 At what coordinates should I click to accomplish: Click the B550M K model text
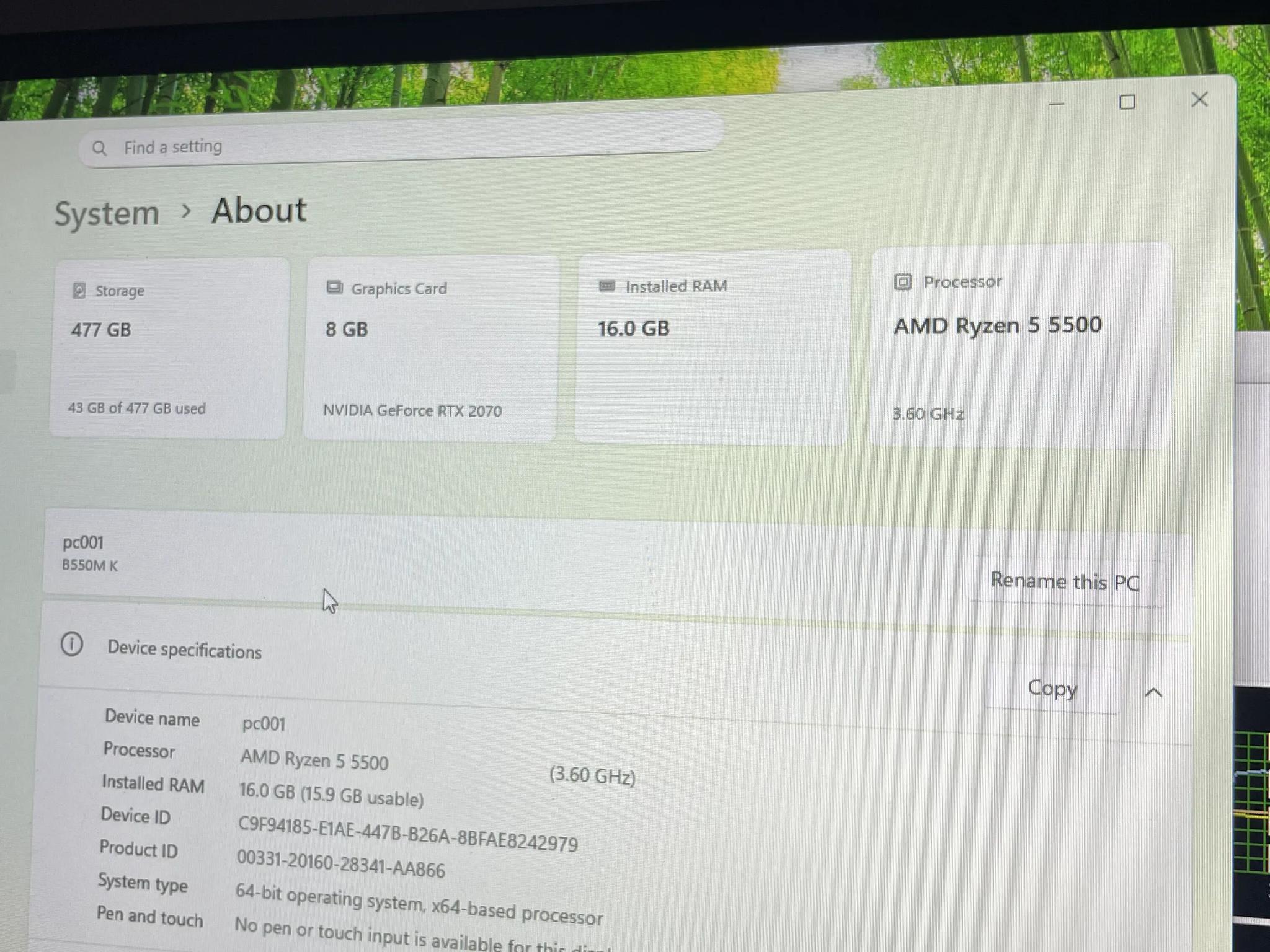click(90, 565)
